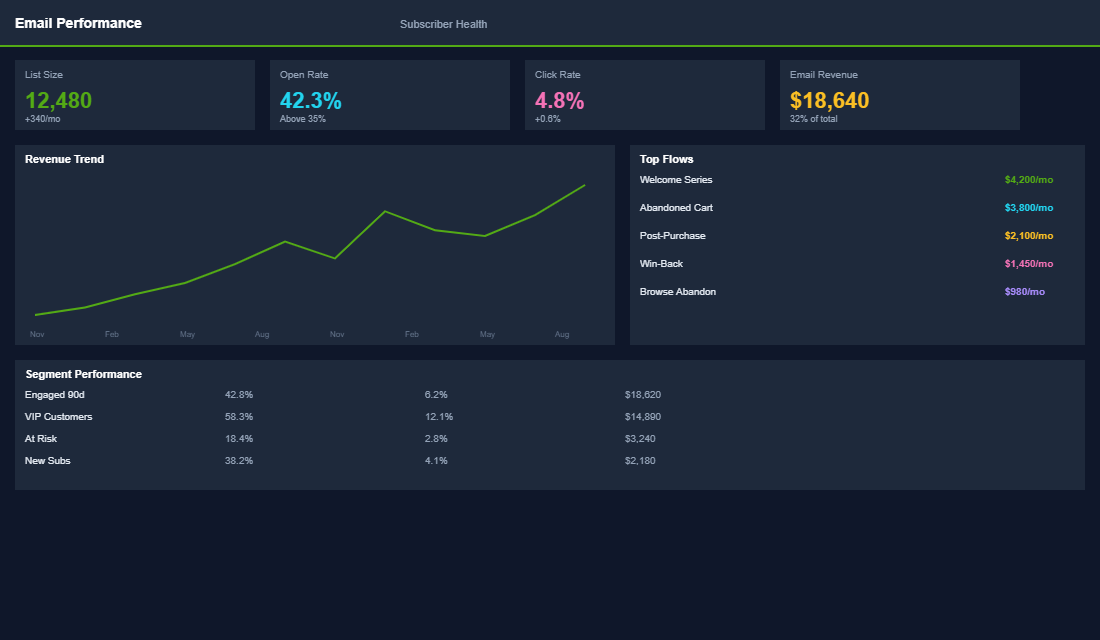Open the Welcome Series flow
This screenshot has height=640, width=1100.
[x=676, y=179]
